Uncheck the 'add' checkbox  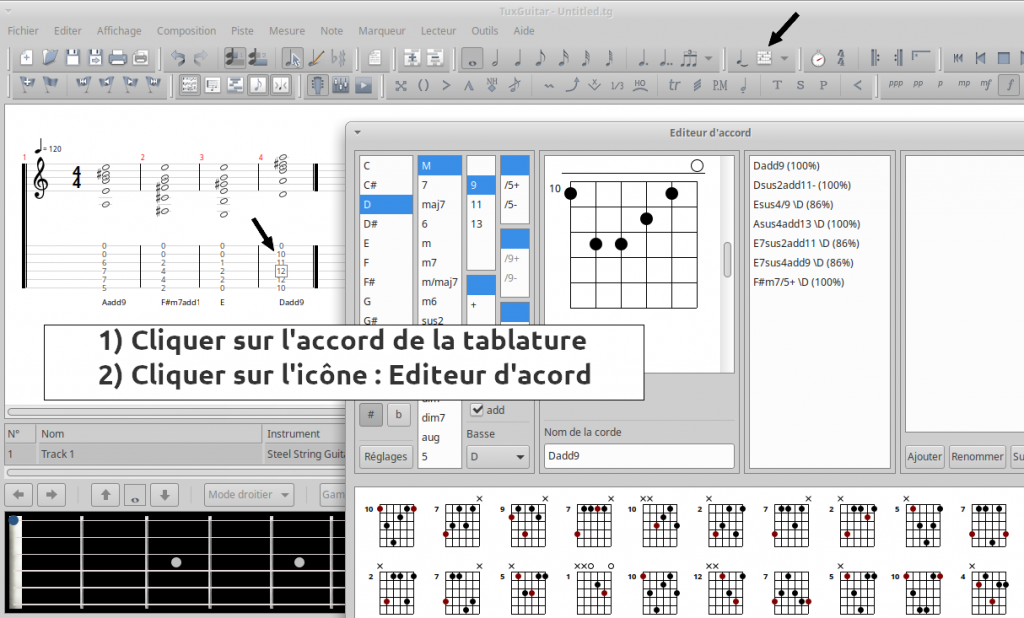point(477,409)
